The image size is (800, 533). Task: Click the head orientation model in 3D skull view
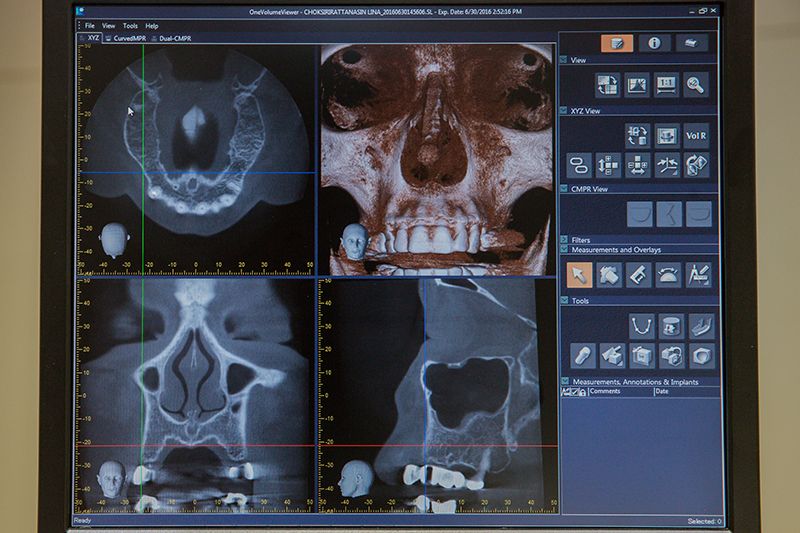click(356, 241)
